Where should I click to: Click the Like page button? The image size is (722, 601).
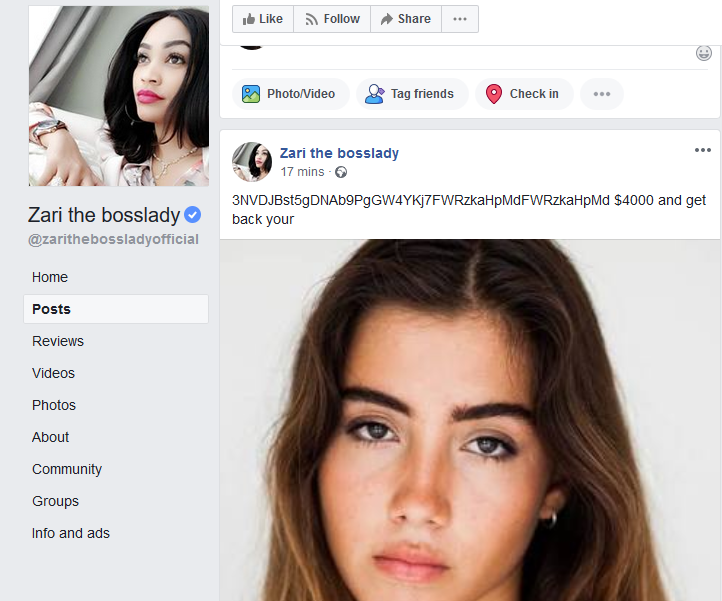pyautogui.click(x=263, y=19)
